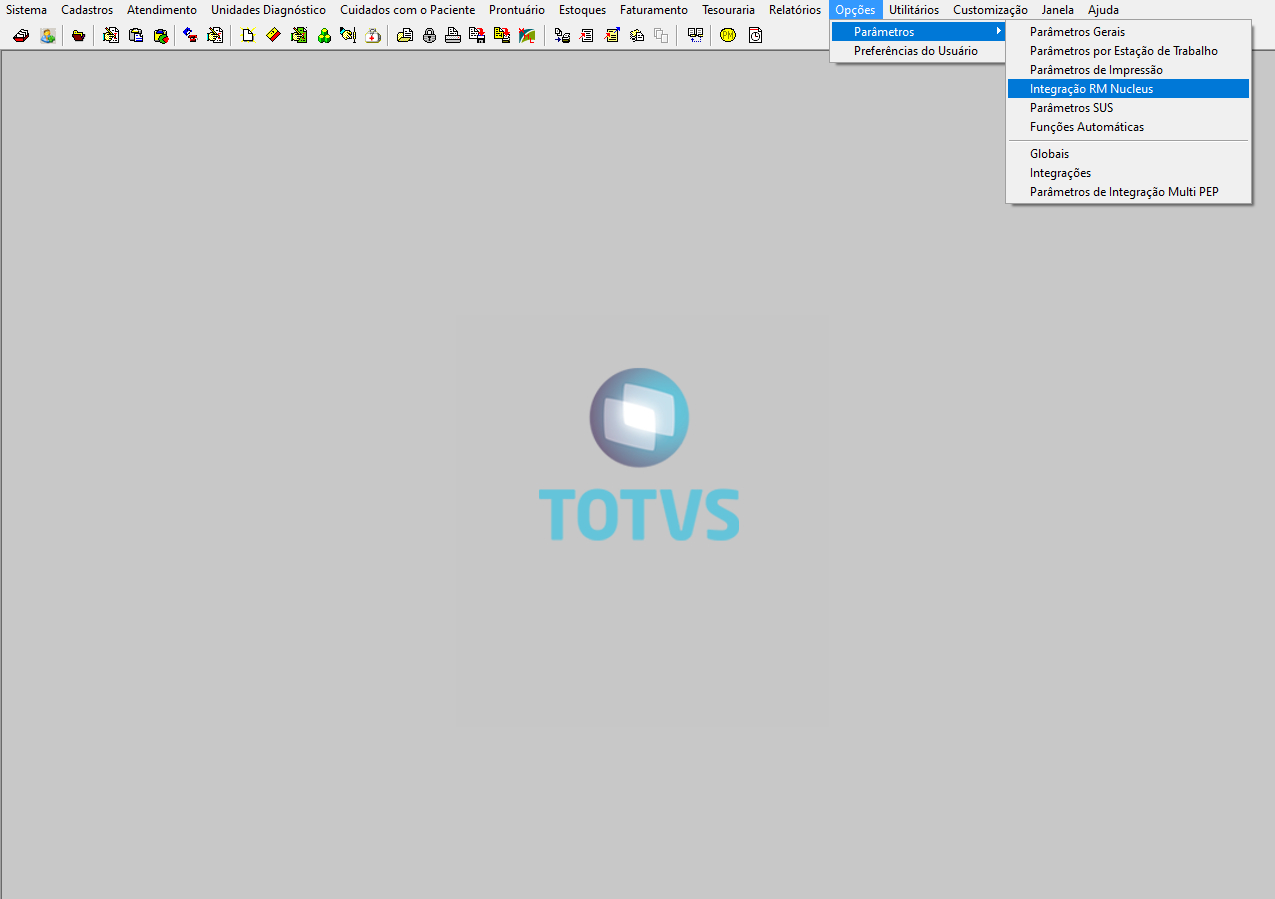Open Integrações submenu item
Viewport: 1275px width, 899px height.
click(1128, 173)
